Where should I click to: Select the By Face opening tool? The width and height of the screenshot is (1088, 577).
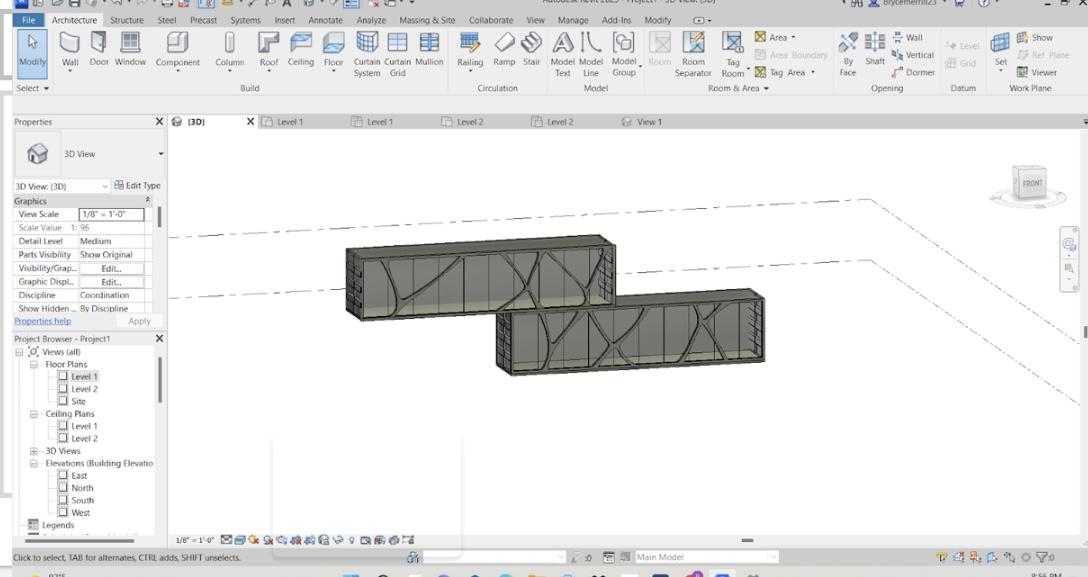848,54
